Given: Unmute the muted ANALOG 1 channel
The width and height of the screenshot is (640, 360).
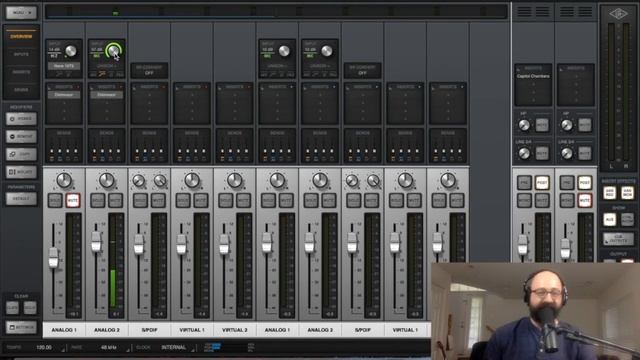Looking at the screenshot, I should point(73,200).
